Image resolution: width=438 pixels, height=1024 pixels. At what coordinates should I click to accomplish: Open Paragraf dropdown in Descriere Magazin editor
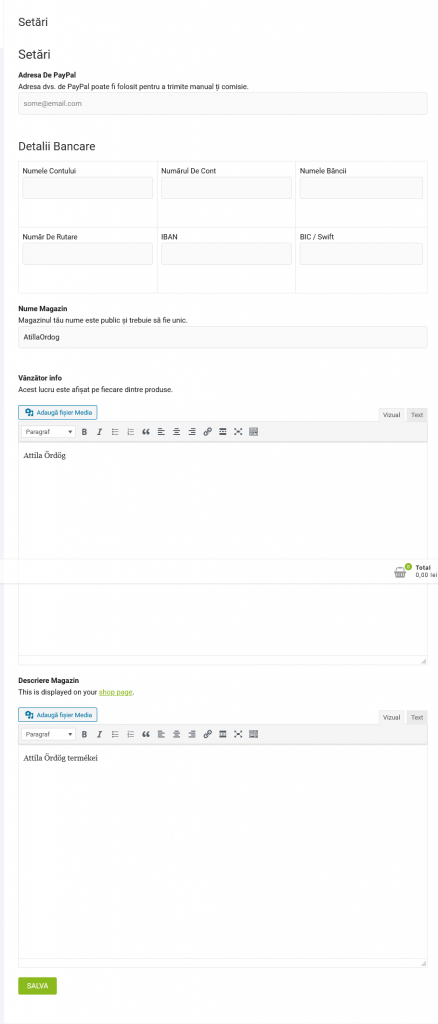(48, 734)
